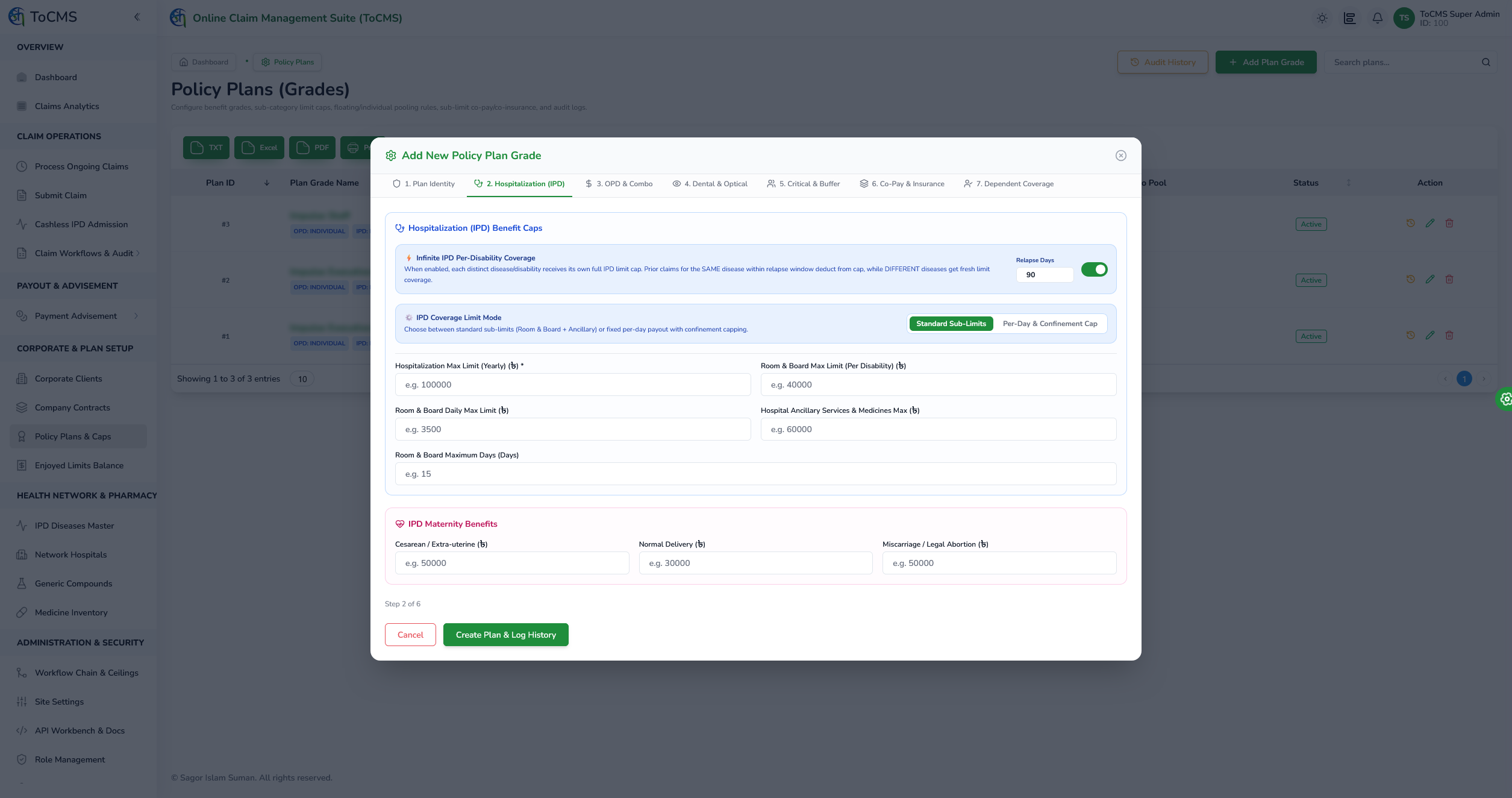Click the search magnifier icon in plans search

tap(1486, 62)
